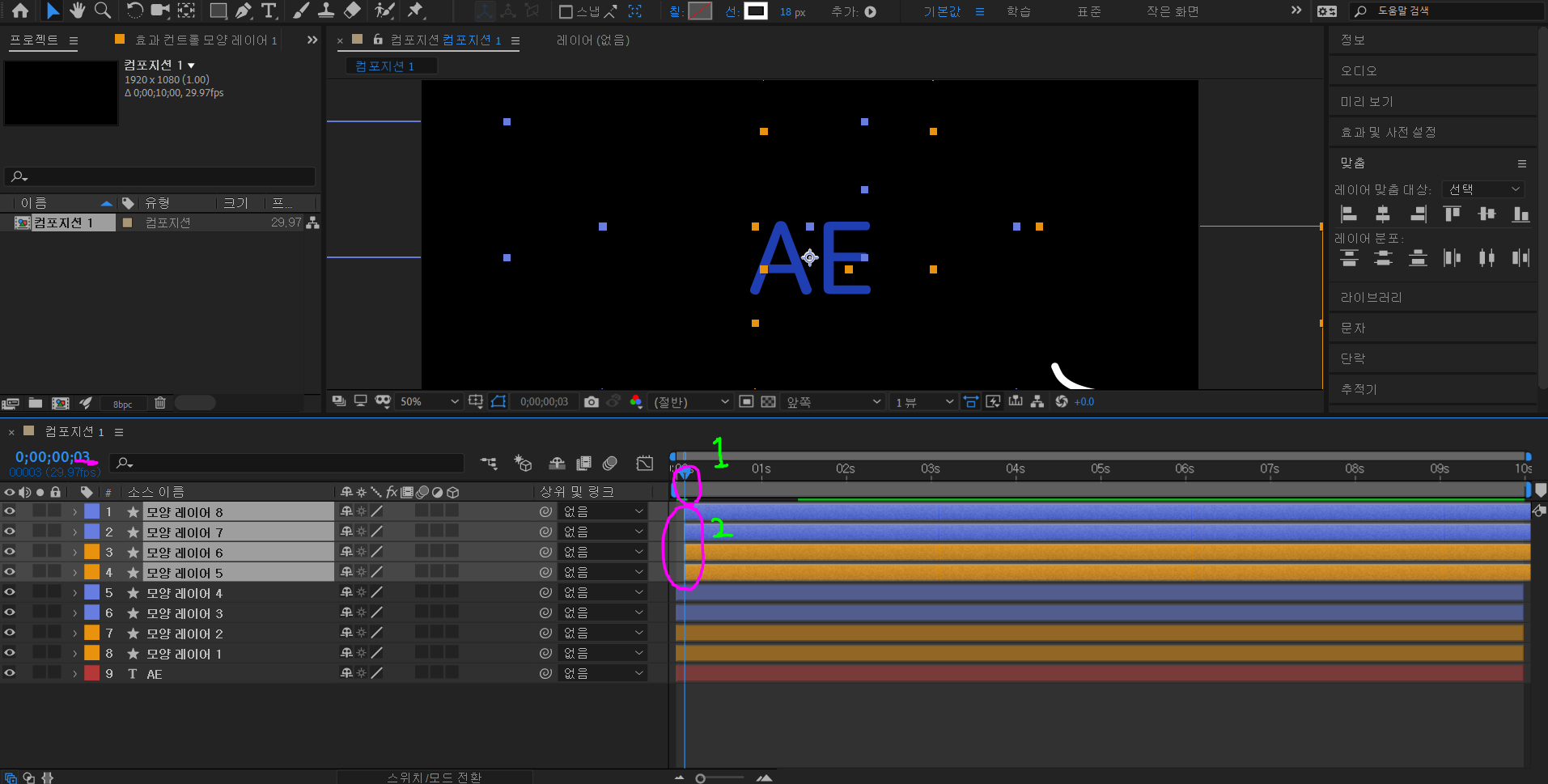Open the 50% magnification dropdown
This screenshot has width=1548, height=784.
pyautogui.click(x=429, y=402)
